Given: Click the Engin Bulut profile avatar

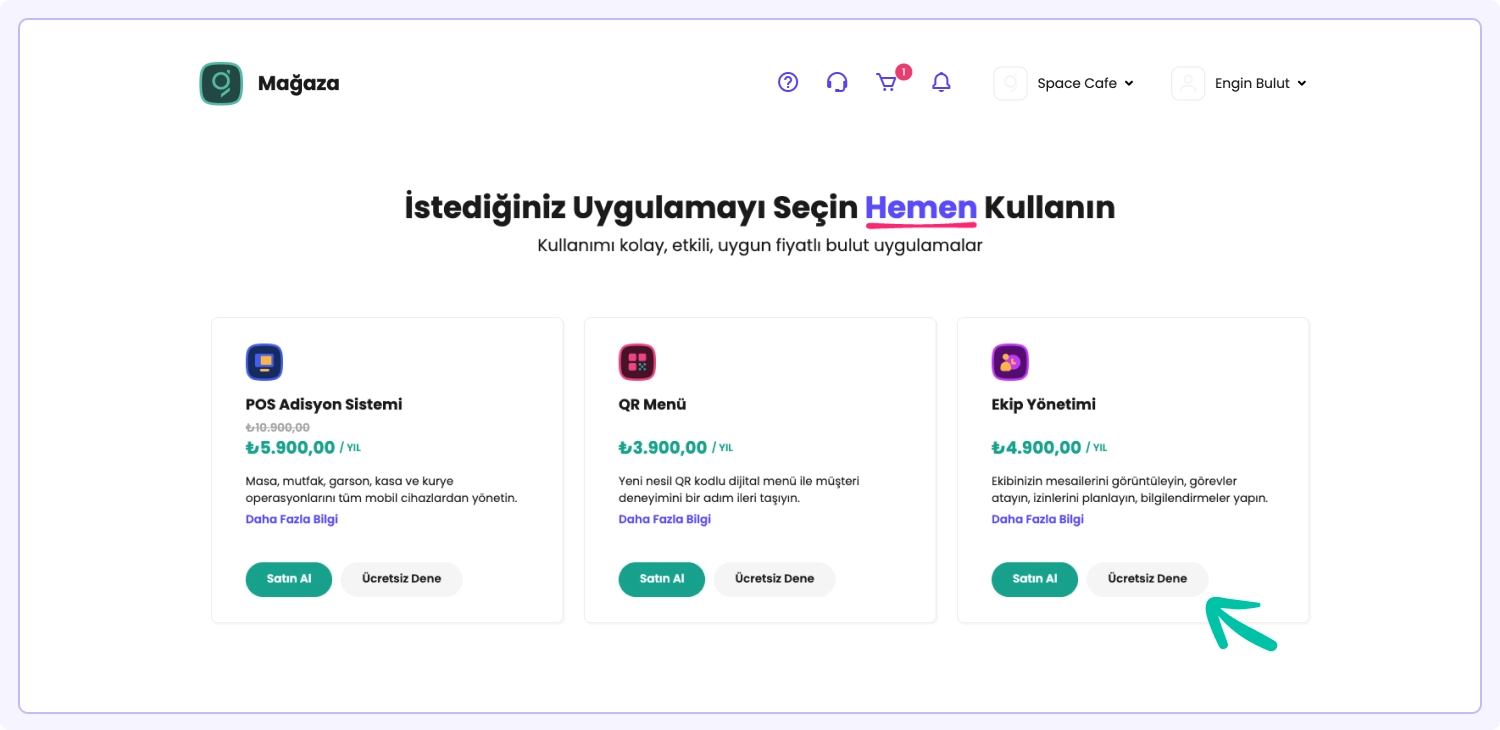Looking at the screenshot, I should (1188, 84).
